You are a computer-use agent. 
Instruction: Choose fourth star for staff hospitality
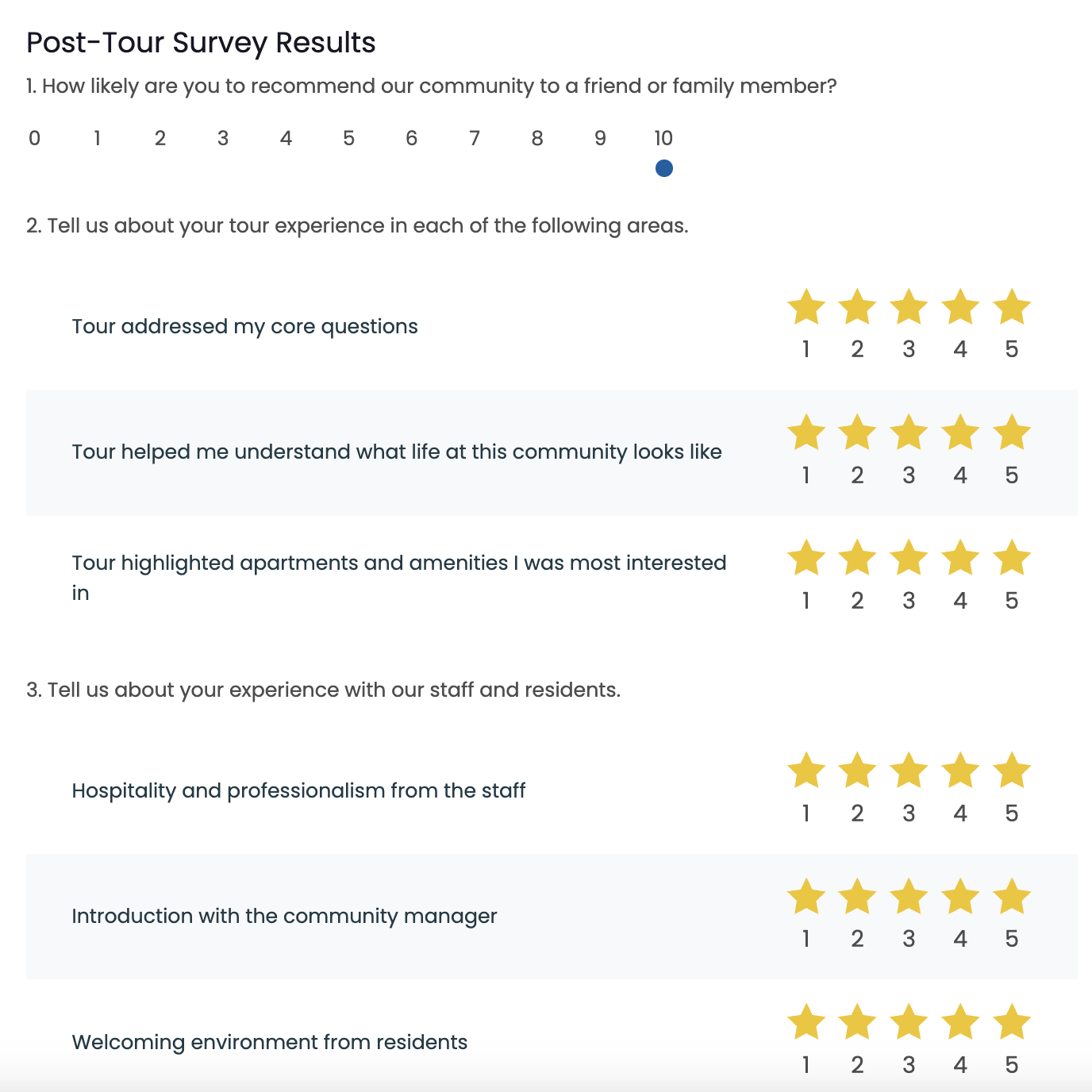click(960, 771)
